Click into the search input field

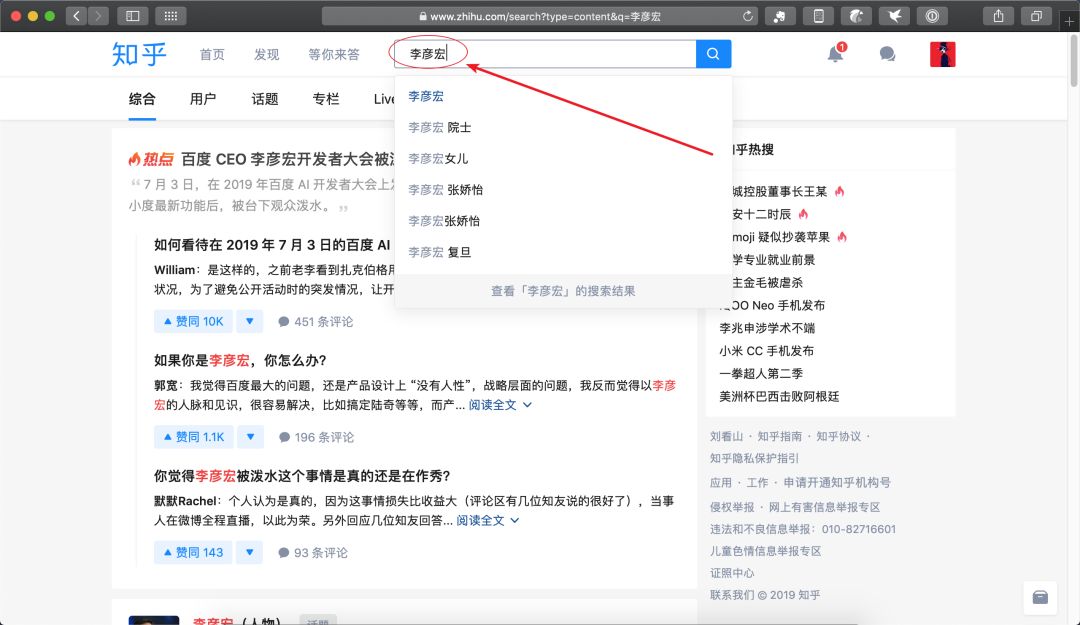coord(546,54)
